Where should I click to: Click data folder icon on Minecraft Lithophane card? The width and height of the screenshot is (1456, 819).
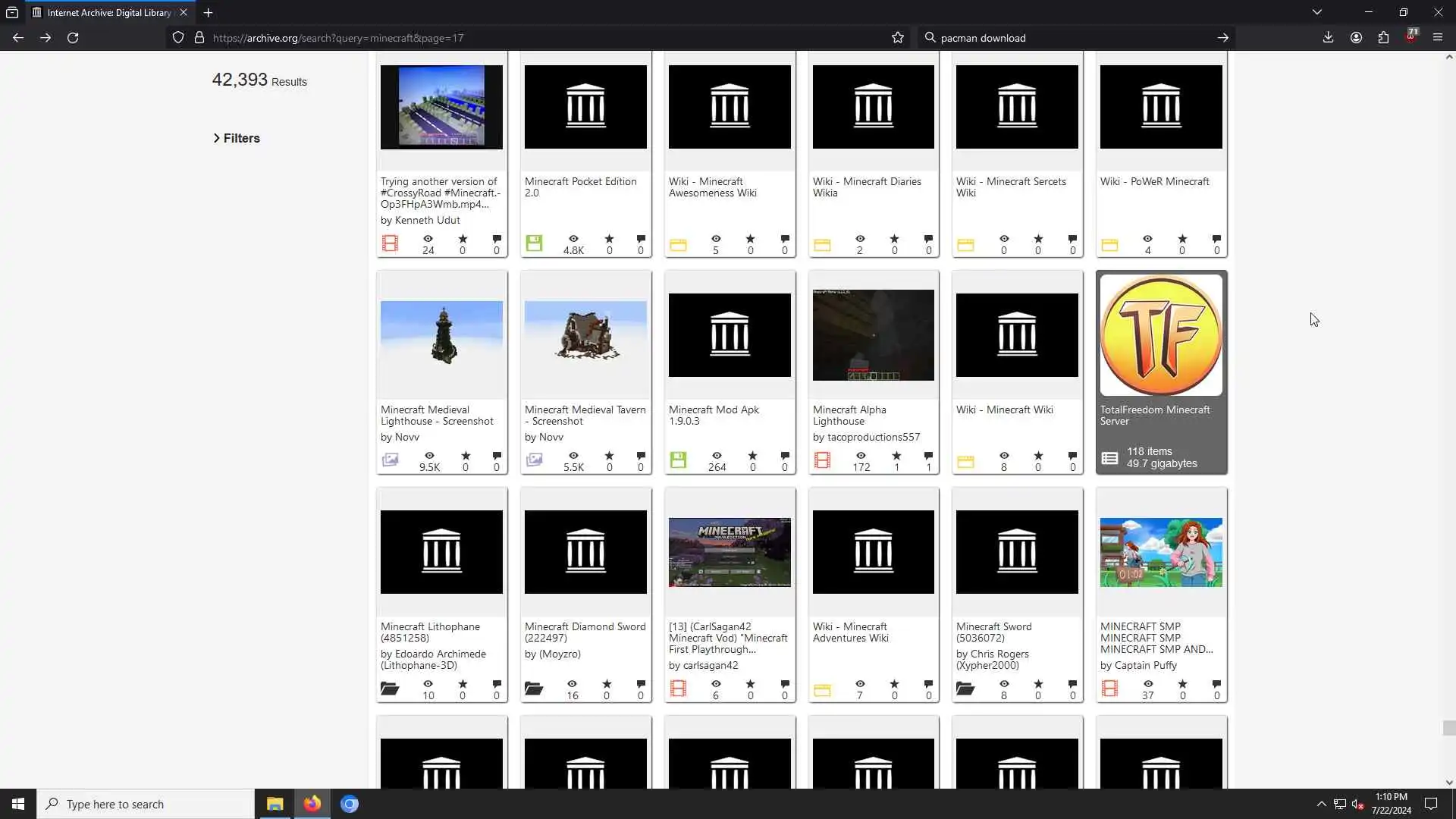coord(390,689)
